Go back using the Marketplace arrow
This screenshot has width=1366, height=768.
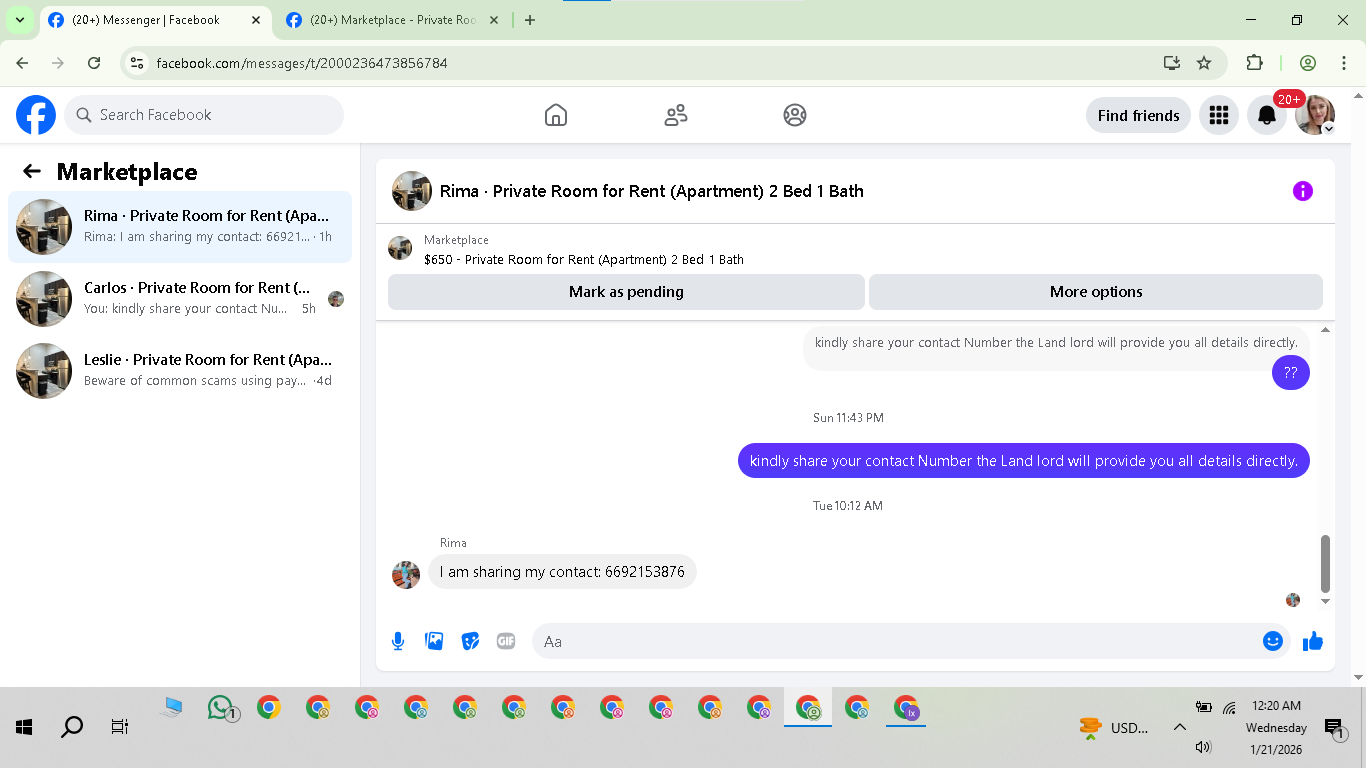pyautogui.click(x=32, y=171)
